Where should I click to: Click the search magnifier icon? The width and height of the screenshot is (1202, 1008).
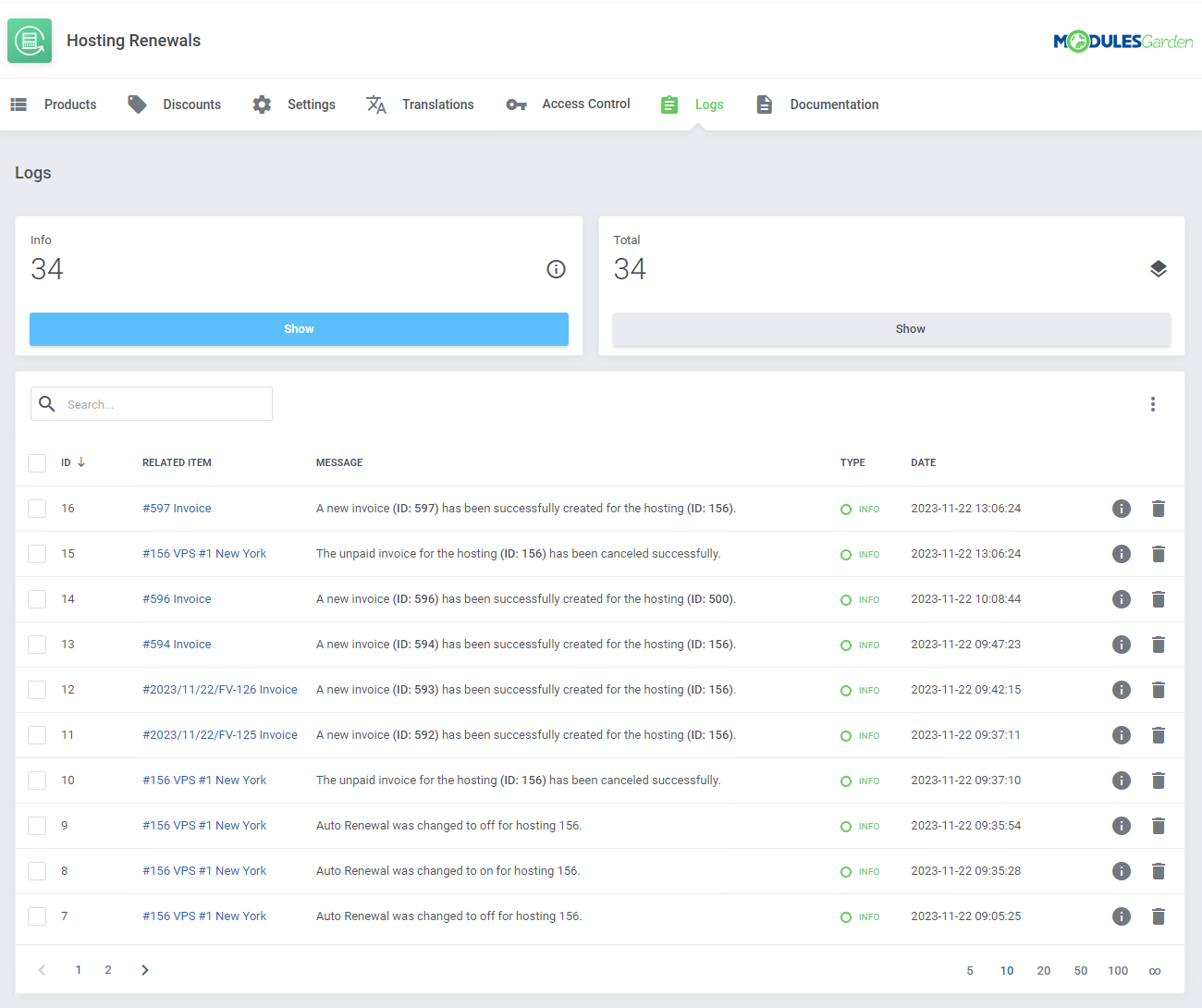[x=47, y=404]
